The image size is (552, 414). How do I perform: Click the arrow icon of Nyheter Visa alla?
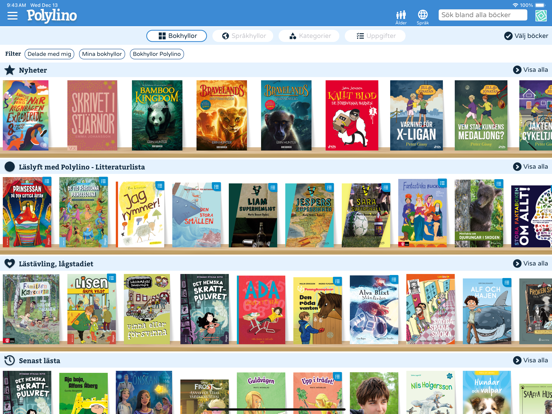(x=517, y=70)
